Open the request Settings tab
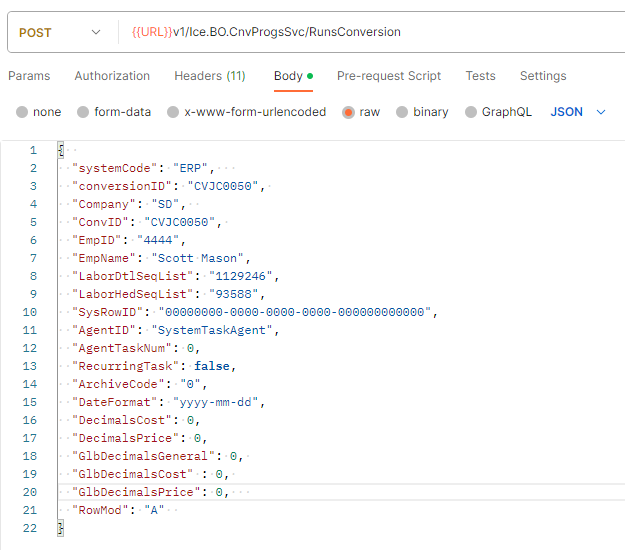Image resolution: width=625 pixels, height=550 pixels. pos(543,76)
